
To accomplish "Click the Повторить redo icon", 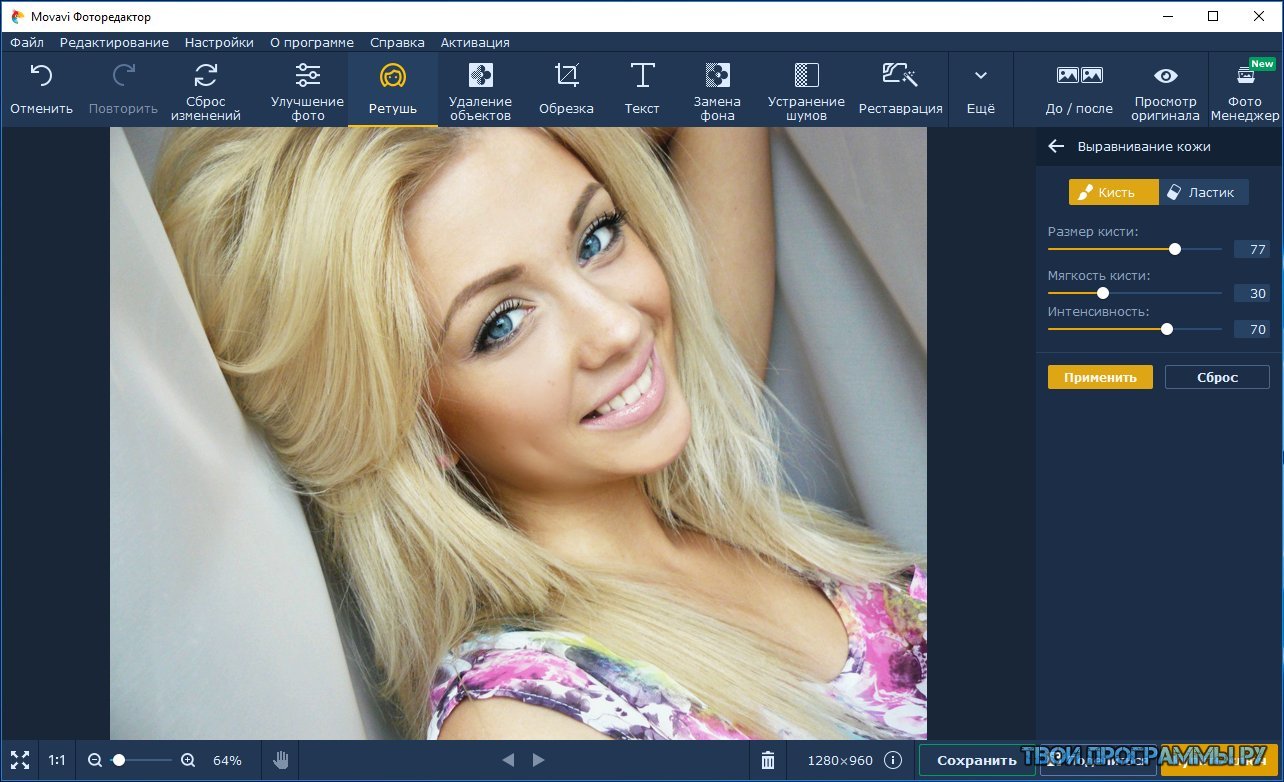I will [123, 75].
